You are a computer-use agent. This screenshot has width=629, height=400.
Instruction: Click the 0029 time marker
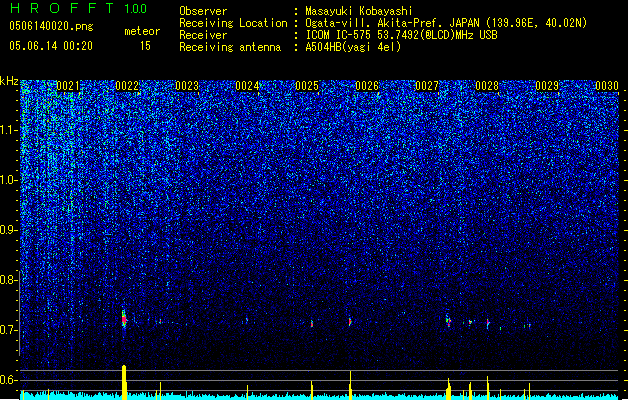pos(547,86)
